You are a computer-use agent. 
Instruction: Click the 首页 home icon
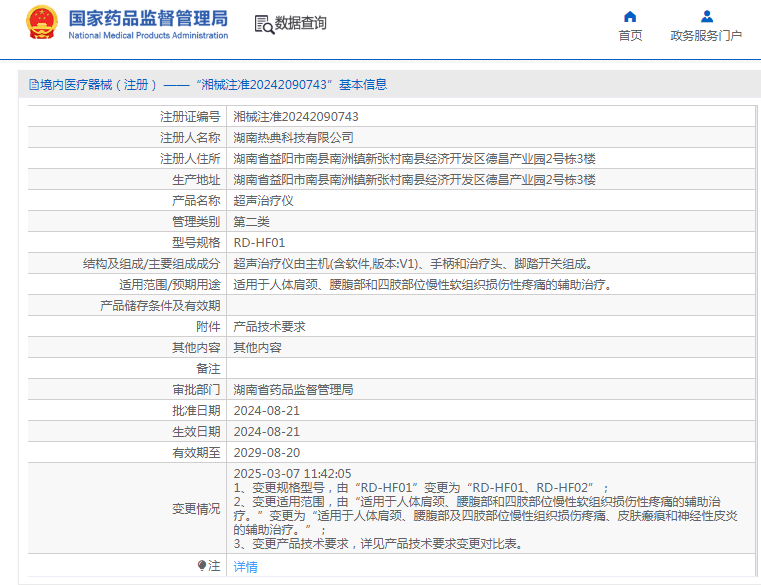(630, 17)
